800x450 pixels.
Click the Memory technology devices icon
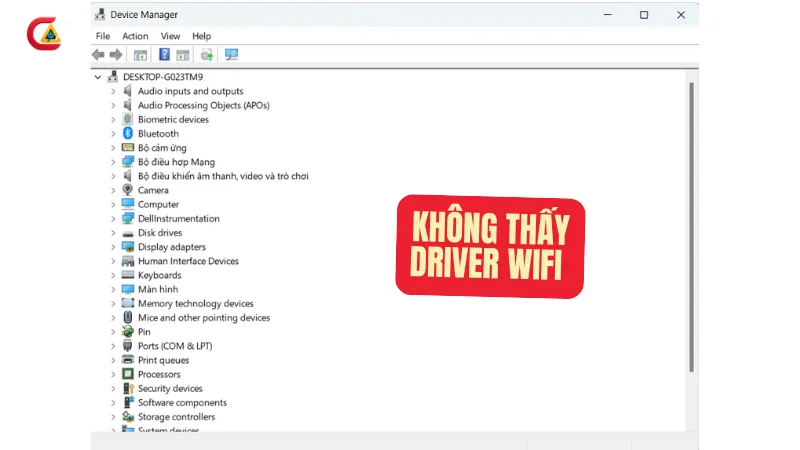click(128, 303)
